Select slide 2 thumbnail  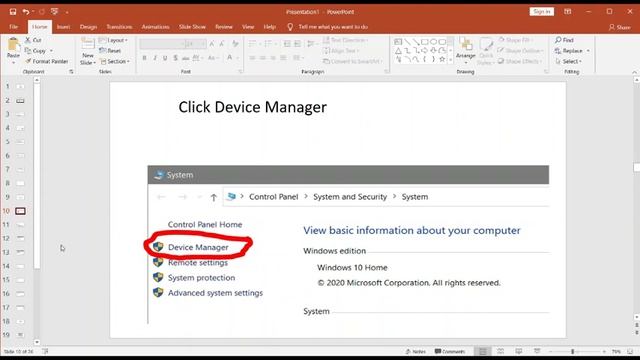20,100
